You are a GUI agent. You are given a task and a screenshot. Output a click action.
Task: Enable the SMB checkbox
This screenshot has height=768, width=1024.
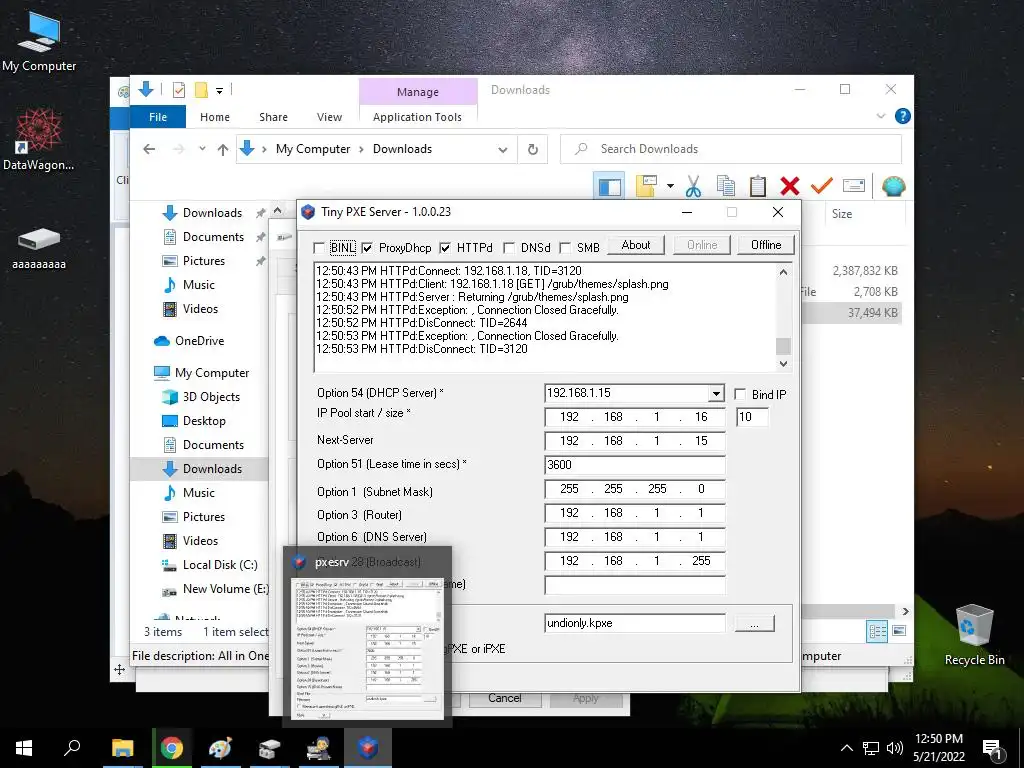[566, 248]
